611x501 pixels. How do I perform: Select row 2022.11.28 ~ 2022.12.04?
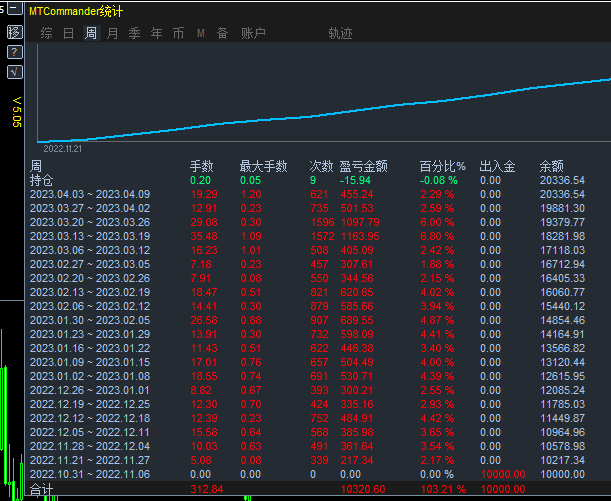pos(90,446)
